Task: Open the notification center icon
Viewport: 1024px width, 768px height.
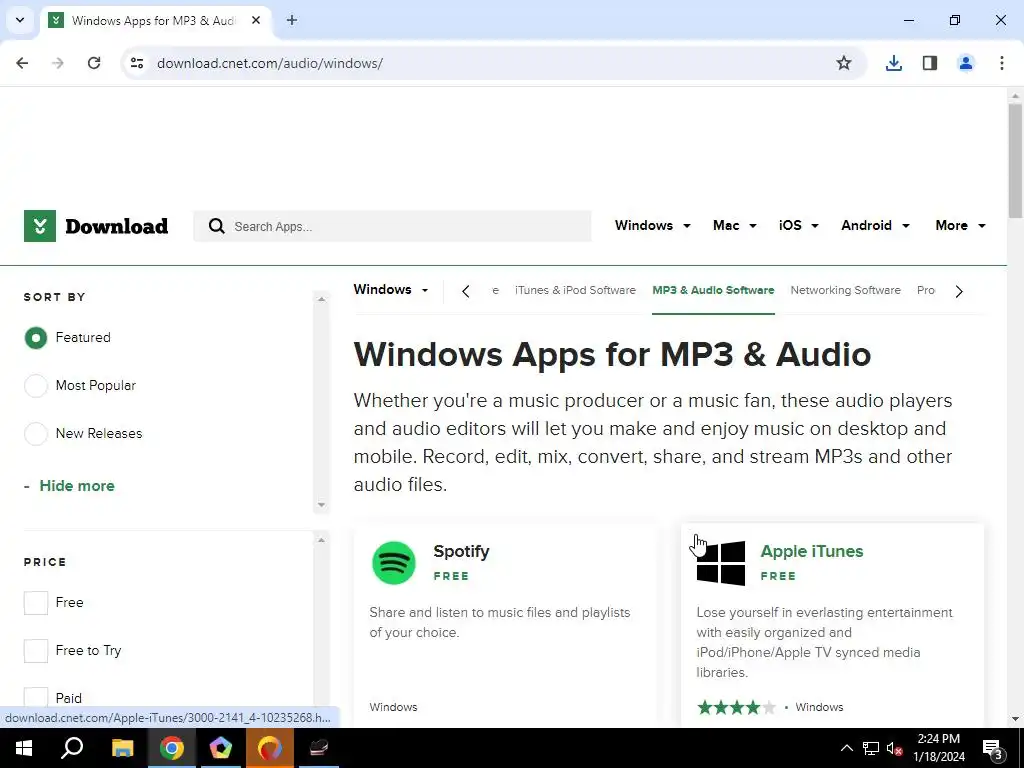Action: pos(993,749)
